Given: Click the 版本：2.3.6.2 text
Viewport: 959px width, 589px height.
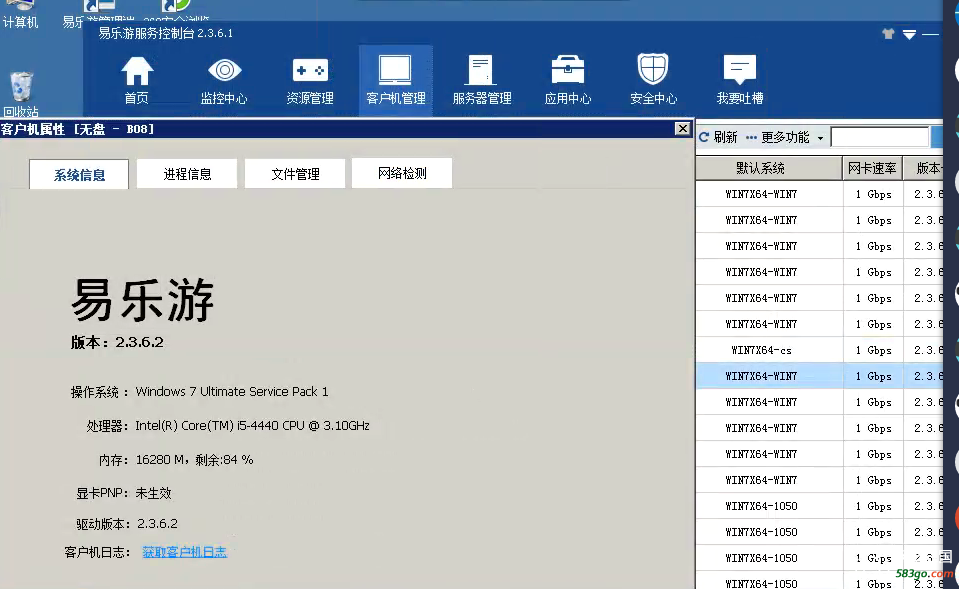Looking at the screenshot, I should pyautogui.click(x=117, y=342).
